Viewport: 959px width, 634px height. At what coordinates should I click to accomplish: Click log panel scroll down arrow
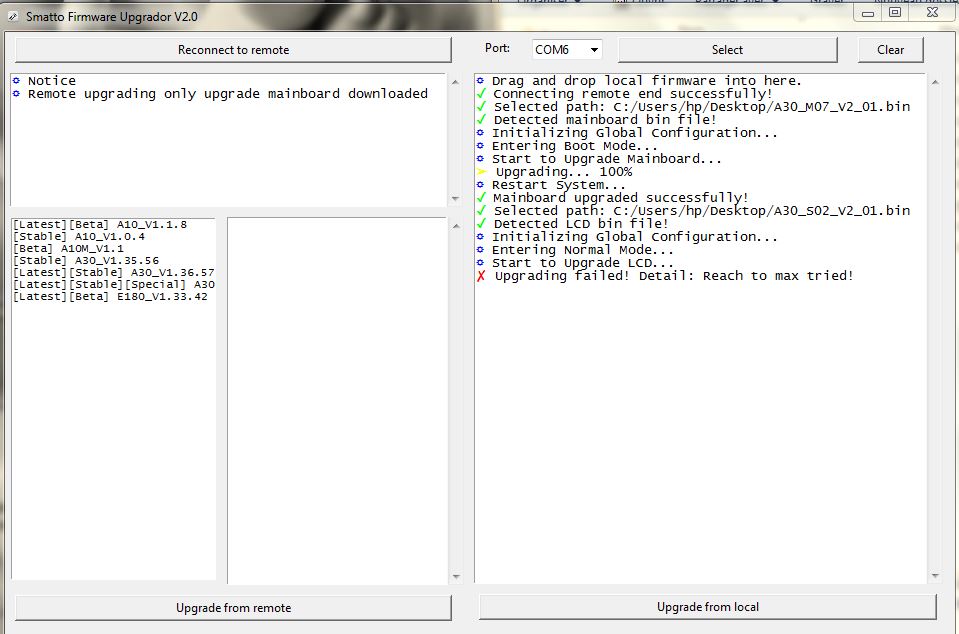[x=935, y=576]
